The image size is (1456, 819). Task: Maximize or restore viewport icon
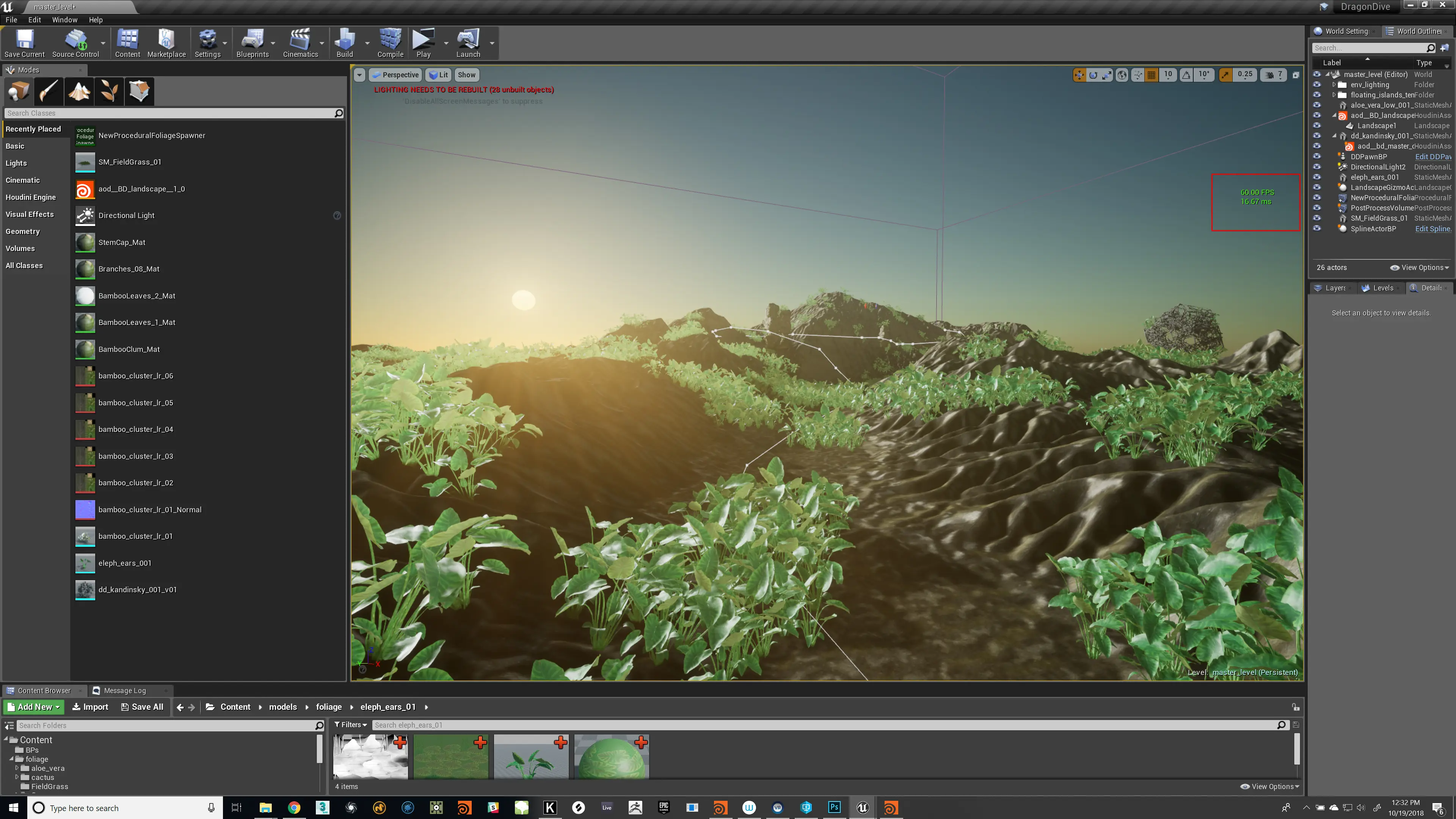1296,75
